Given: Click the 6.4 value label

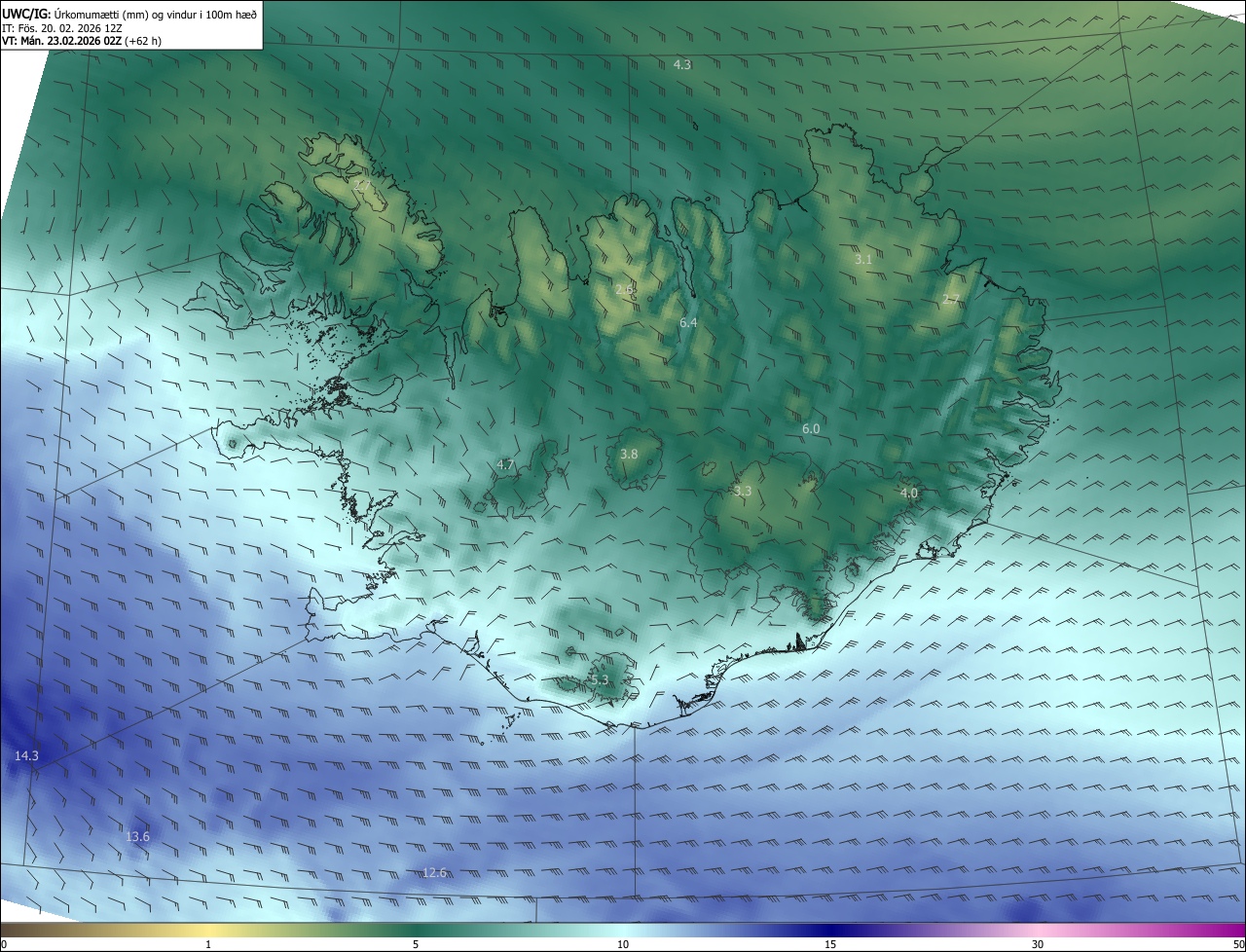Looking at the screenshot, I should tap(688, 322).
